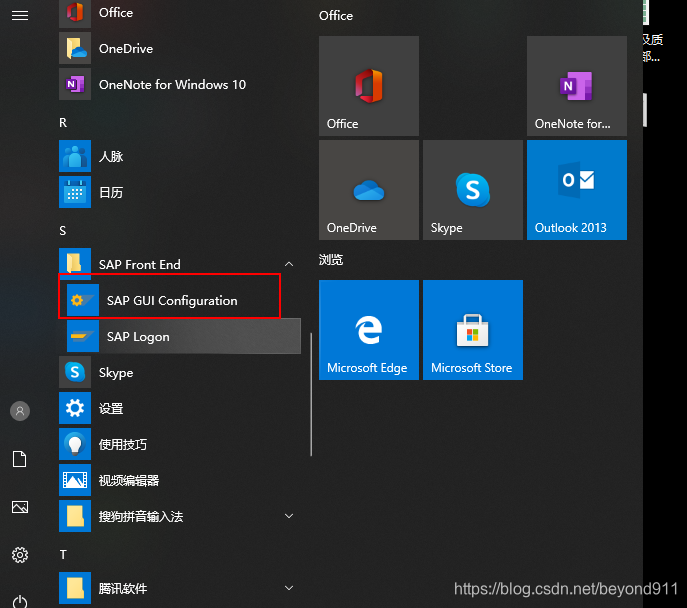This screenshot has height=608, width=687.
Task: Launch SAP GUI Configuration icon
Action: tap(83, 300)
